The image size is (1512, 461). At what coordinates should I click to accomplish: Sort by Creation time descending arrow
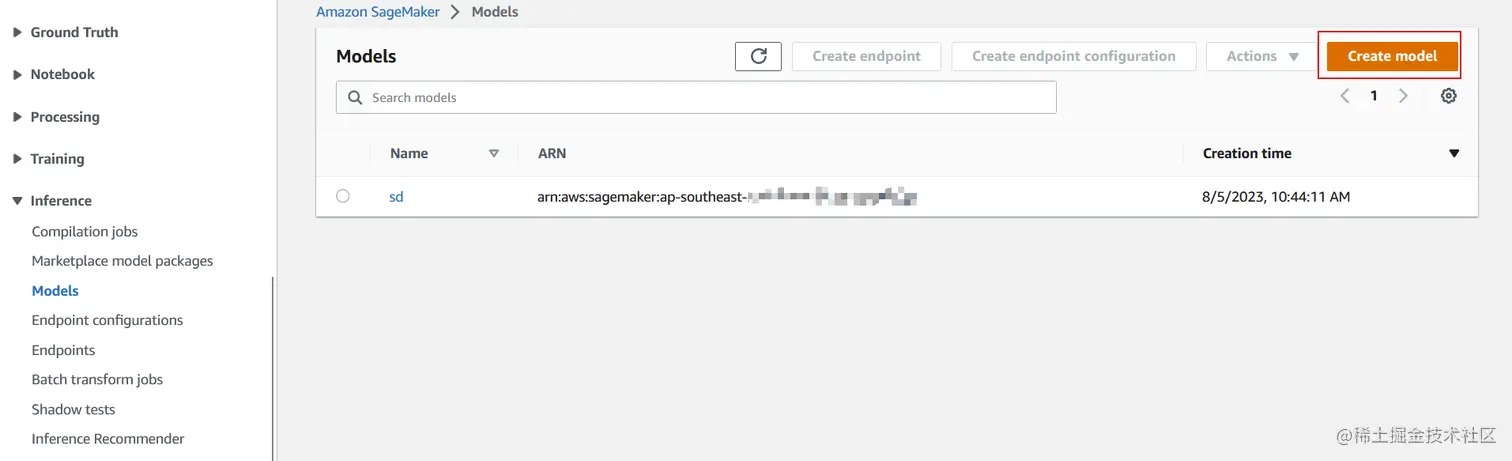click(1454, 153)
